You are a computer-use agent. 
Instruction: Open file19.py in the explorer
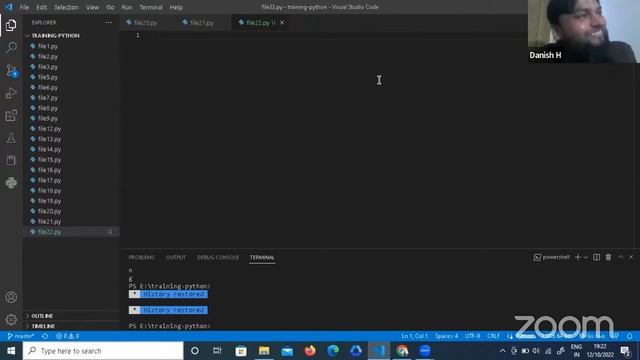tap(49, 201)
